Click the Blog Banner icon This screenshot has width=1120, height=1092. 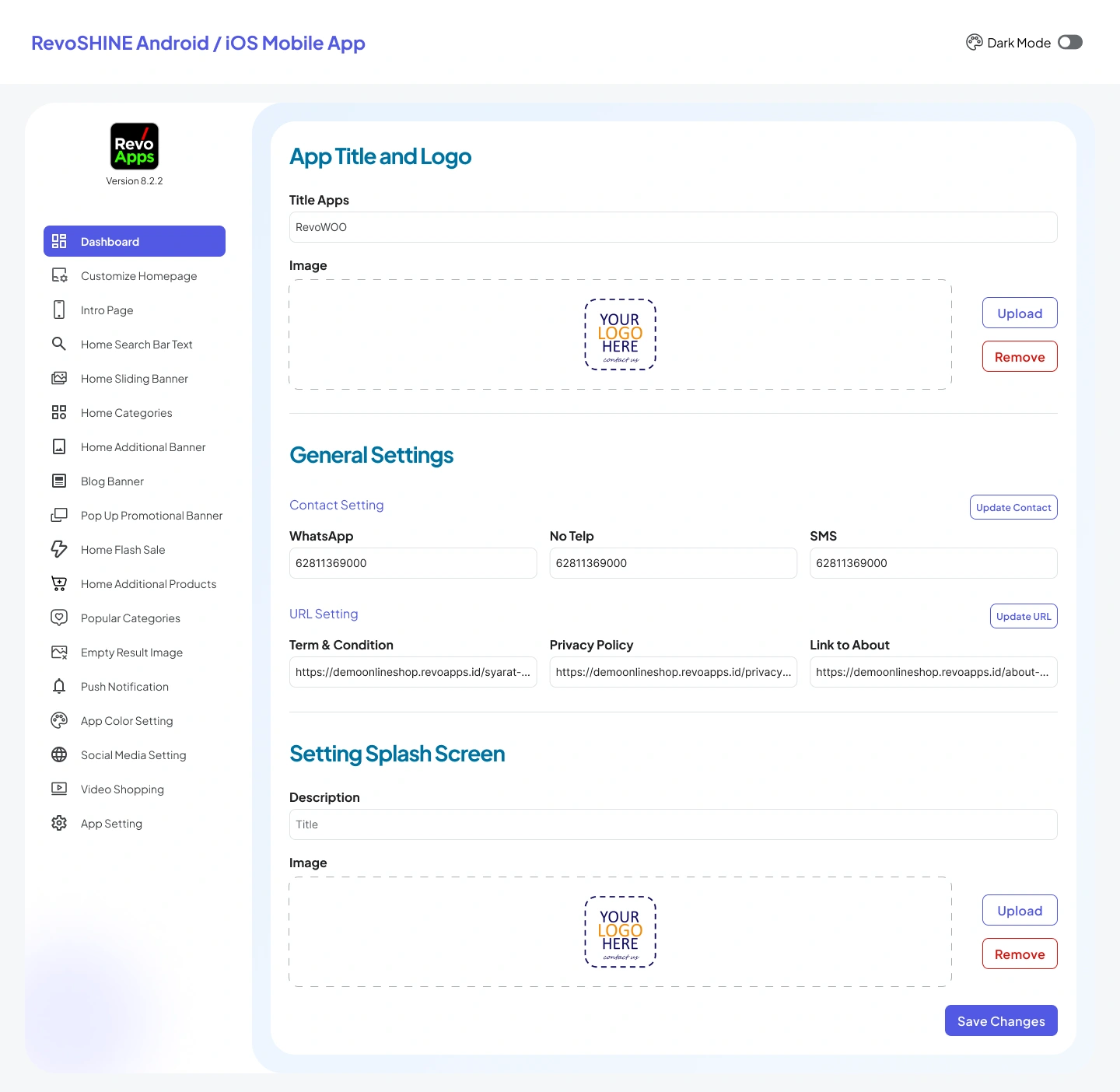(x=59, y=481)
